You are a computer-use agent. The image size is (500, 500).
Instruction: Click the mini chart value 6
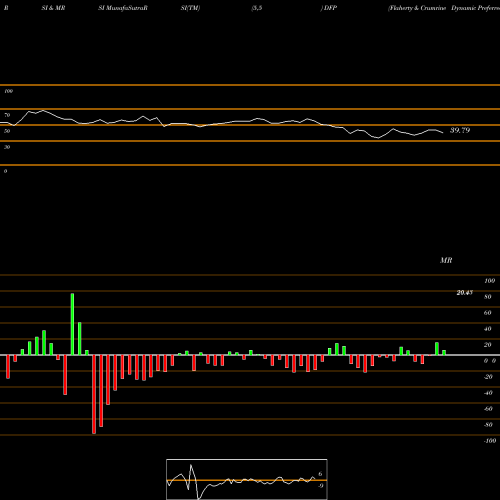point(320,474)
